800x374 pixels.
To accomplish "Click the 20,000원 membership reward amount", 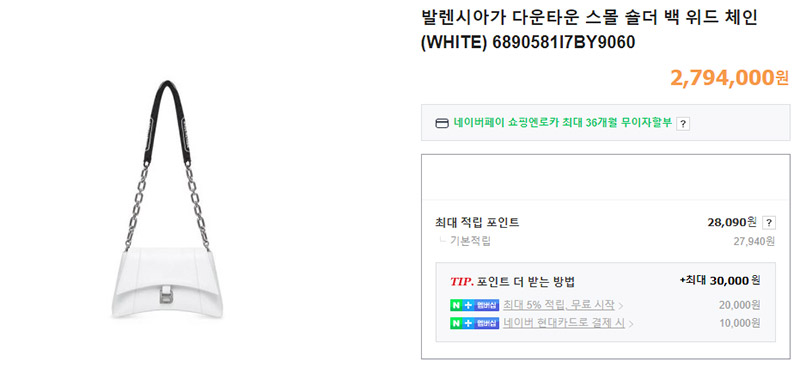I will click(740, 305).
